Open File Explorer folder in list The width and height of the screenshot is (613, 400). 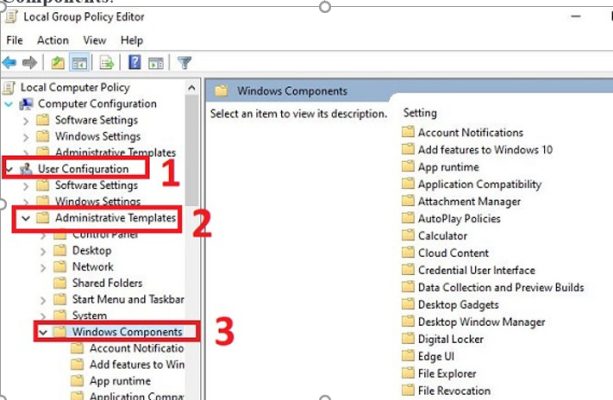(x=447, y=373)
